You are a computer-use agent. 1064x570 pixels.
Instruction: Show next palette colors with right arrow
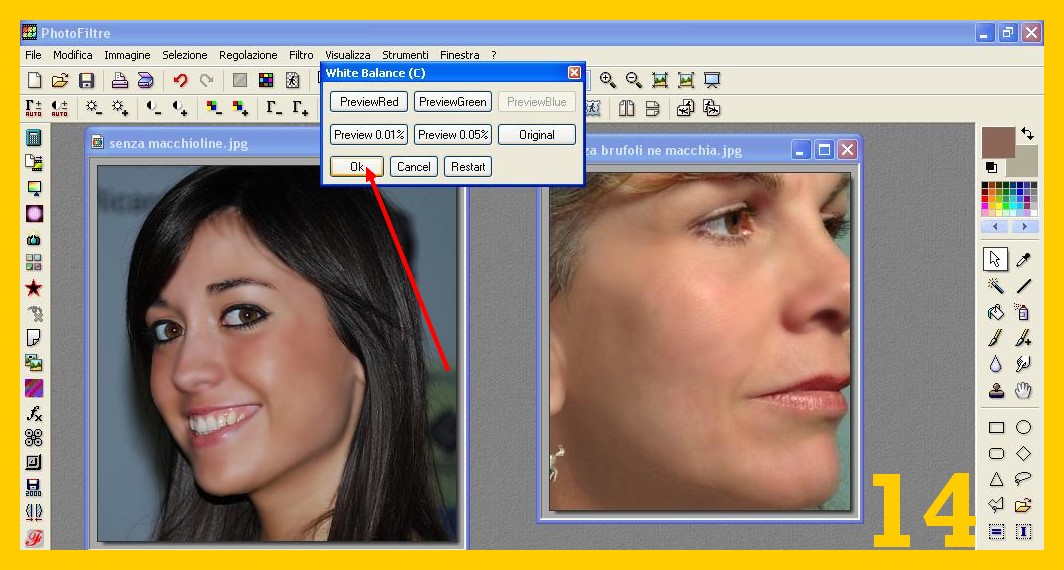[x=1024, y=227]
